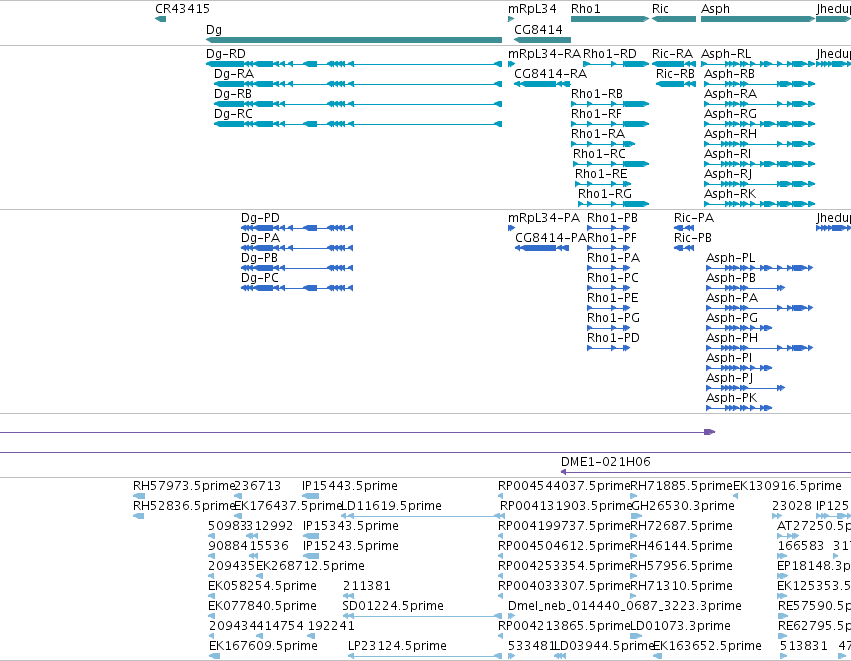This screenshot has height=661, width=851.
Task: Open the Asph-RH transcript label
Action: [x=731, y=134]
